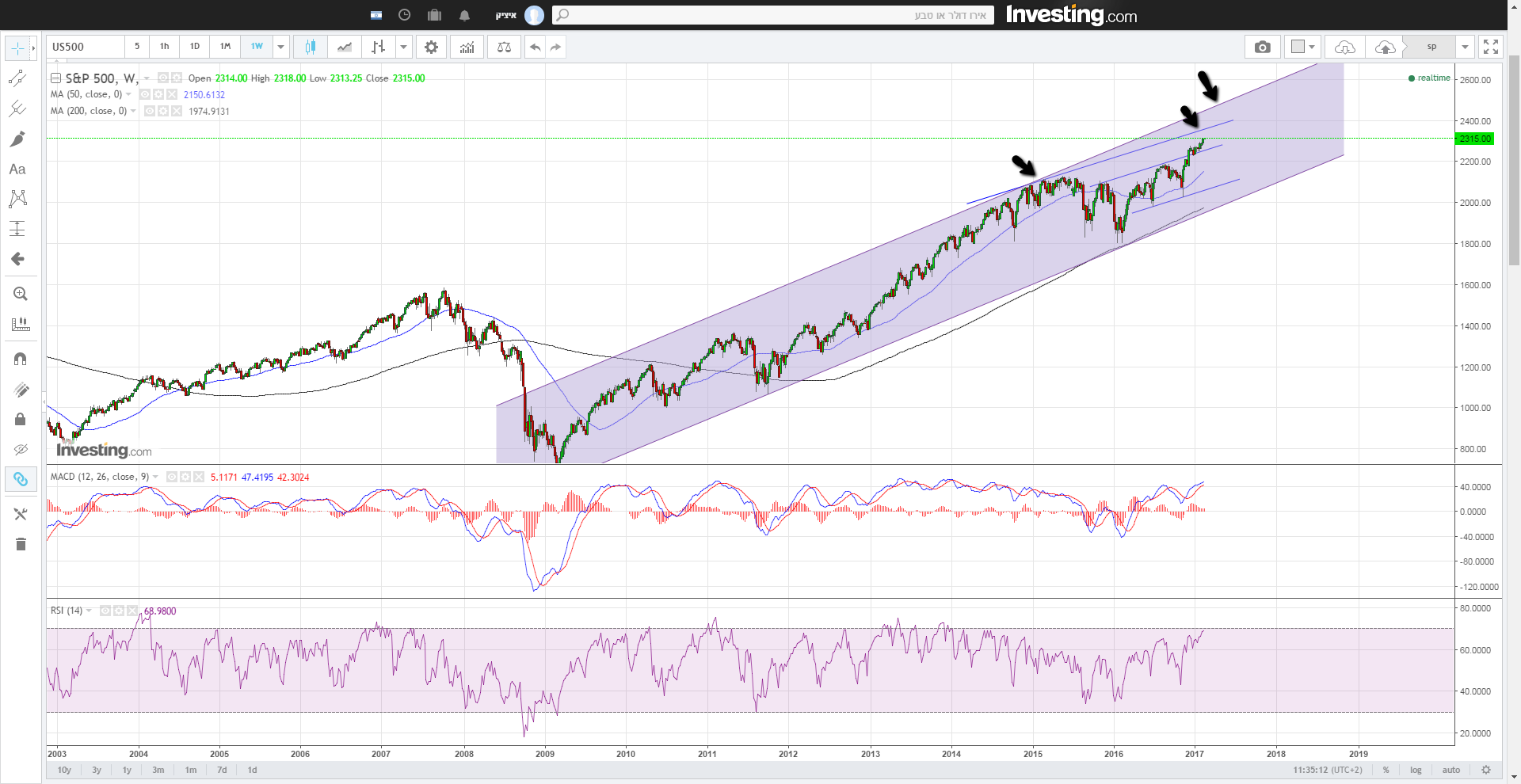Viewport: 1521px width, 784px height.
Task: Toggle the percent scale button
Action: click(1386, 770)
